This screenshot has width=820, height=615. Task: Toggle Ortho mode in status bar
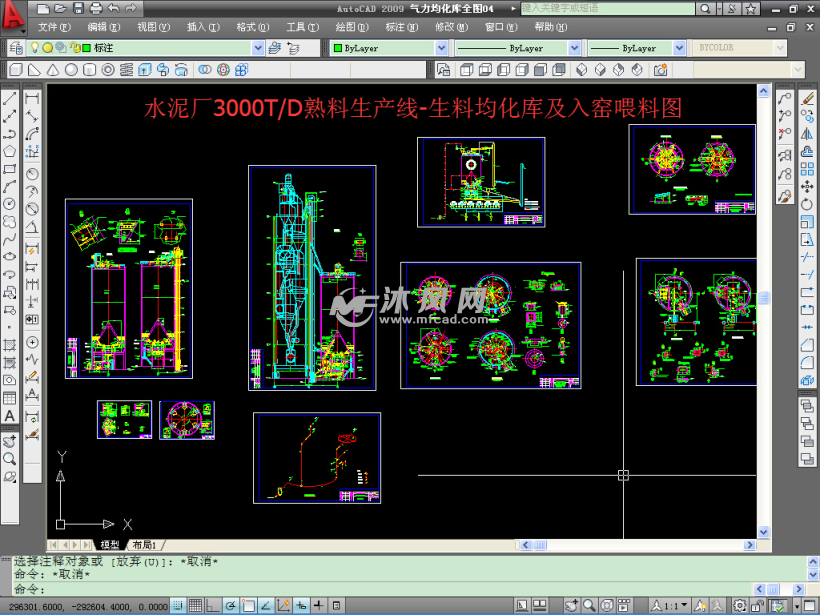click(213, 606)
